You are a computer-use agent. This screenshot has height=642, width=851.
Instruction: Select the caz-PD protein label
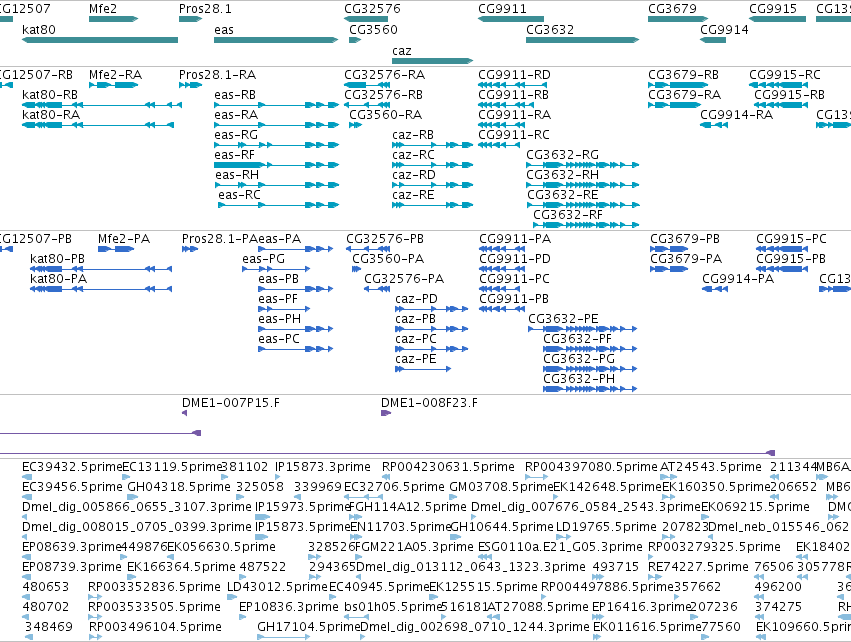coord(416,299)
